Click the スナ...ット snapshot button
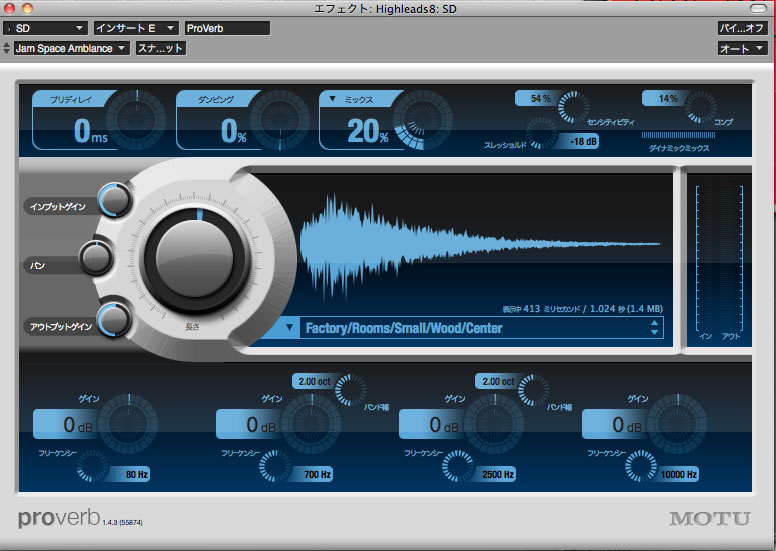Image resolution: width=776 pixels, height=551 pixels. 160,49
